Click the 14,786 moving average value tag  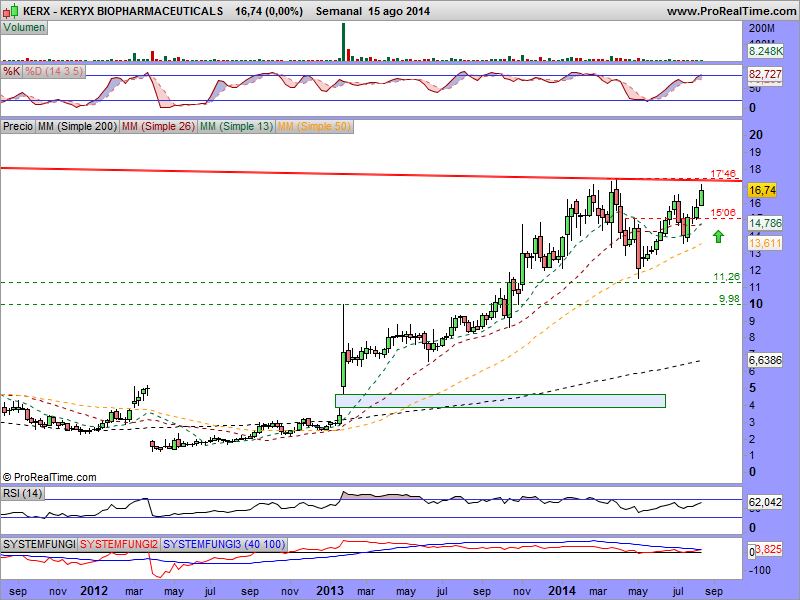765,223
